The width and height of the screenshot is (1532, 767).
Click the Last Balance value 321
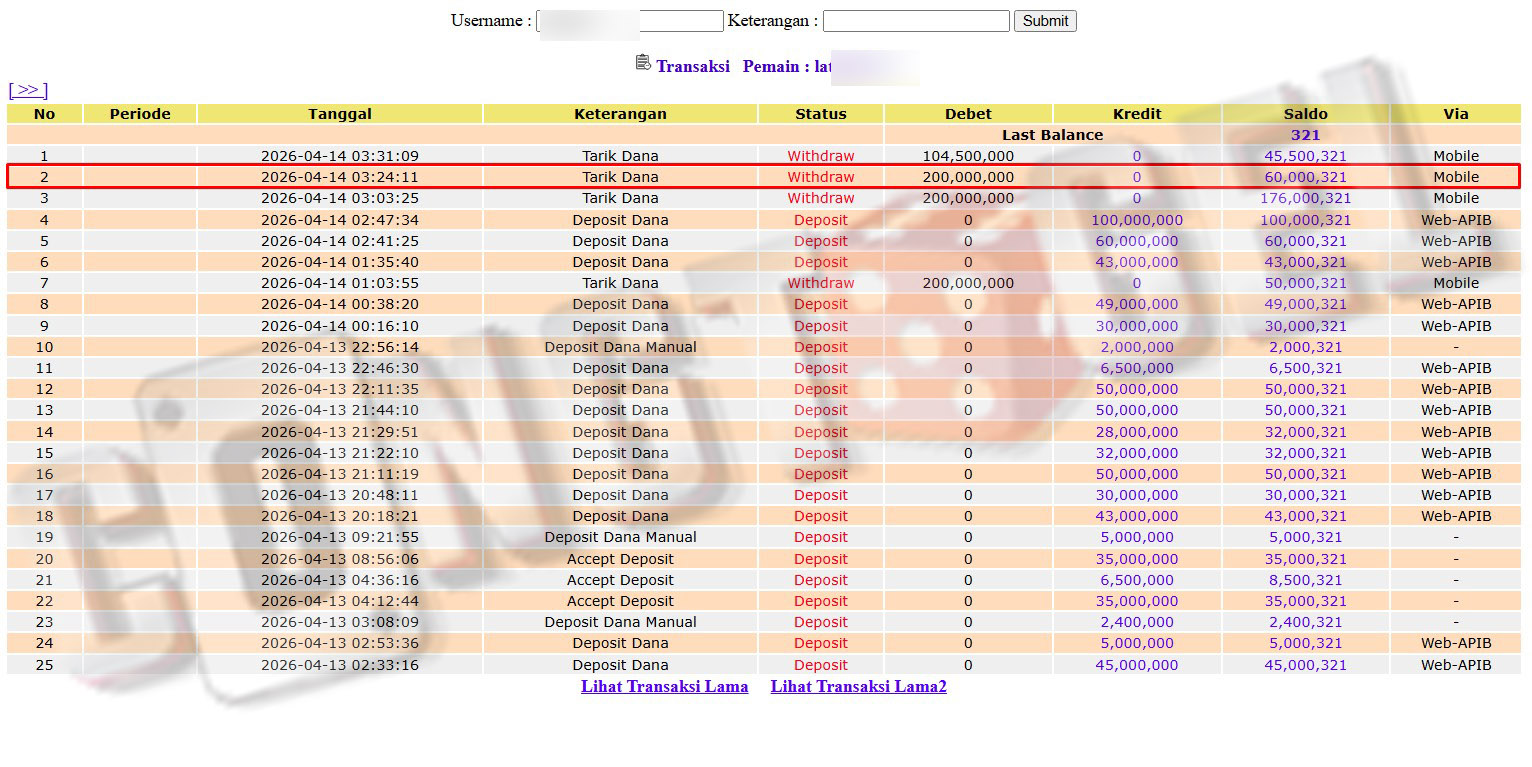pos(1305,135)
